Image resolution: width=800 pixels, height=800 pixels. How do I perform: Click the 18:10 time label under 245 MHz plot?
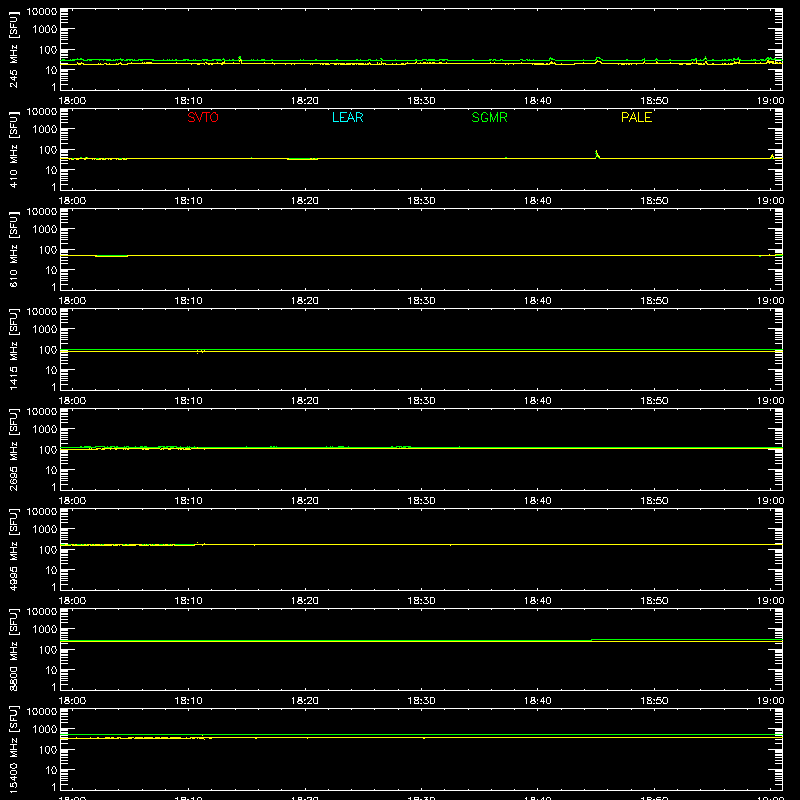188,101
